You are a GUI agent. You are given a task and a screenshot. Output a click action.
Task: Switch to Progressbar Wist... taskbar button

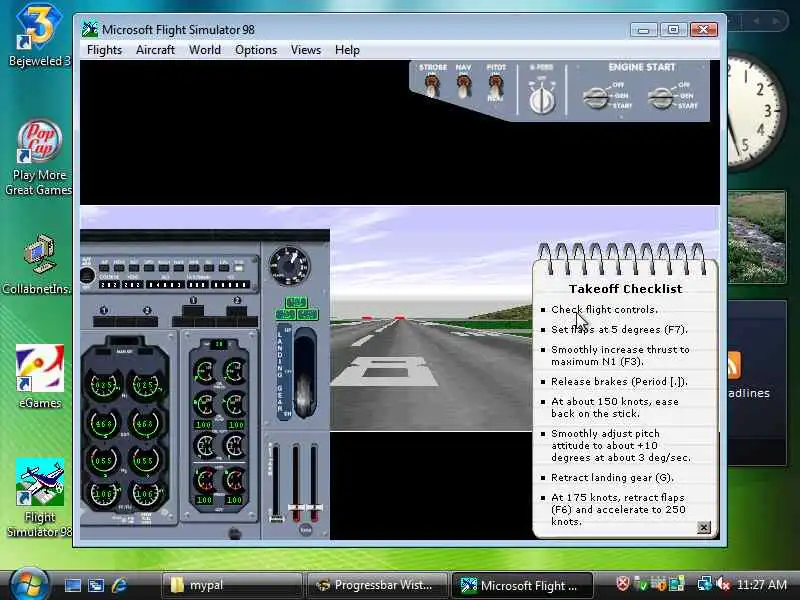[378, 585]
